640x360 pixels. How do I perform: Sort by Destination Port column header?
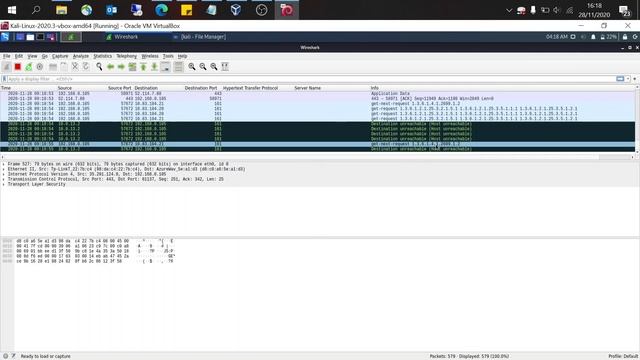tap(201, 88)
